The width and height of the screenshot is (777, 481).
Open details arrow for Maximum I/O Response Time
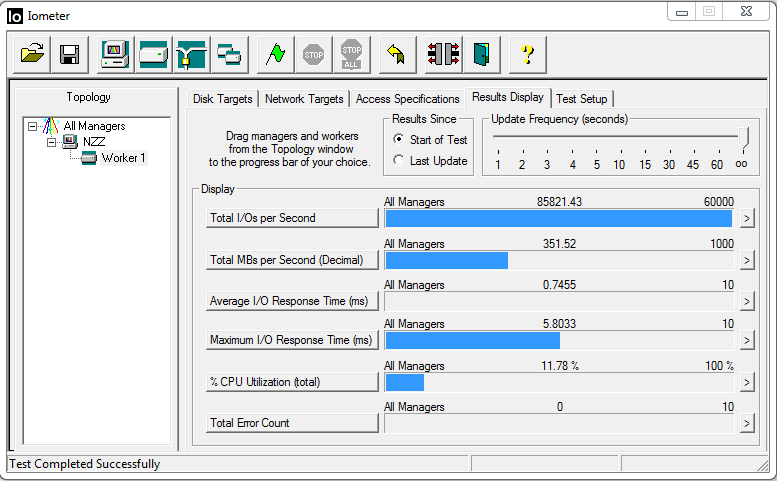coord(747,341)
